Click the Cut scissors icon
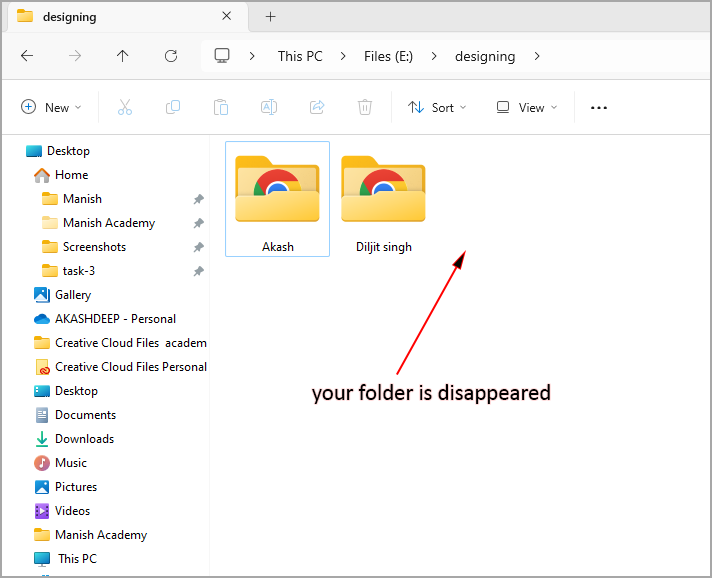Screen dimensions: 712x578 coord(125,107)
